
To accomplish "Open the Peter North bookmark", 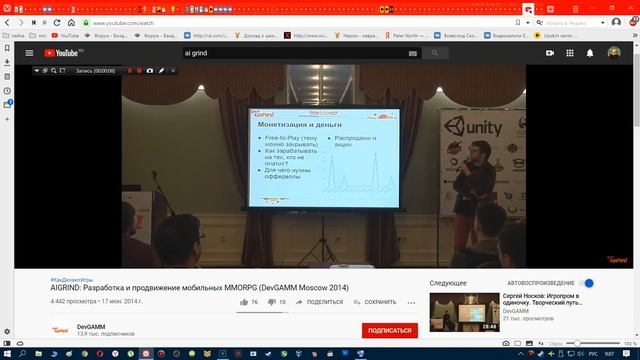I will coord(406,36).
